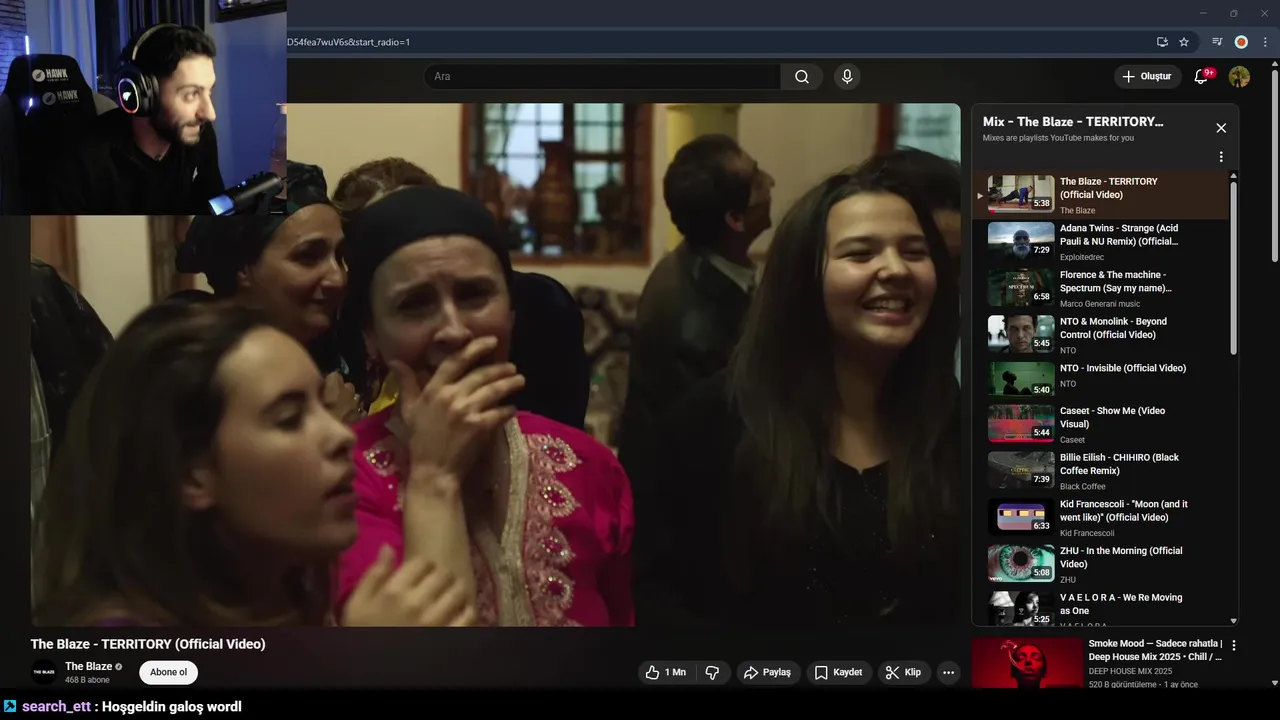Click Smoke Mood Deep House Mix title
Screen dimensions: 1280x720
pyautogui.click(x=1155, y=650)
